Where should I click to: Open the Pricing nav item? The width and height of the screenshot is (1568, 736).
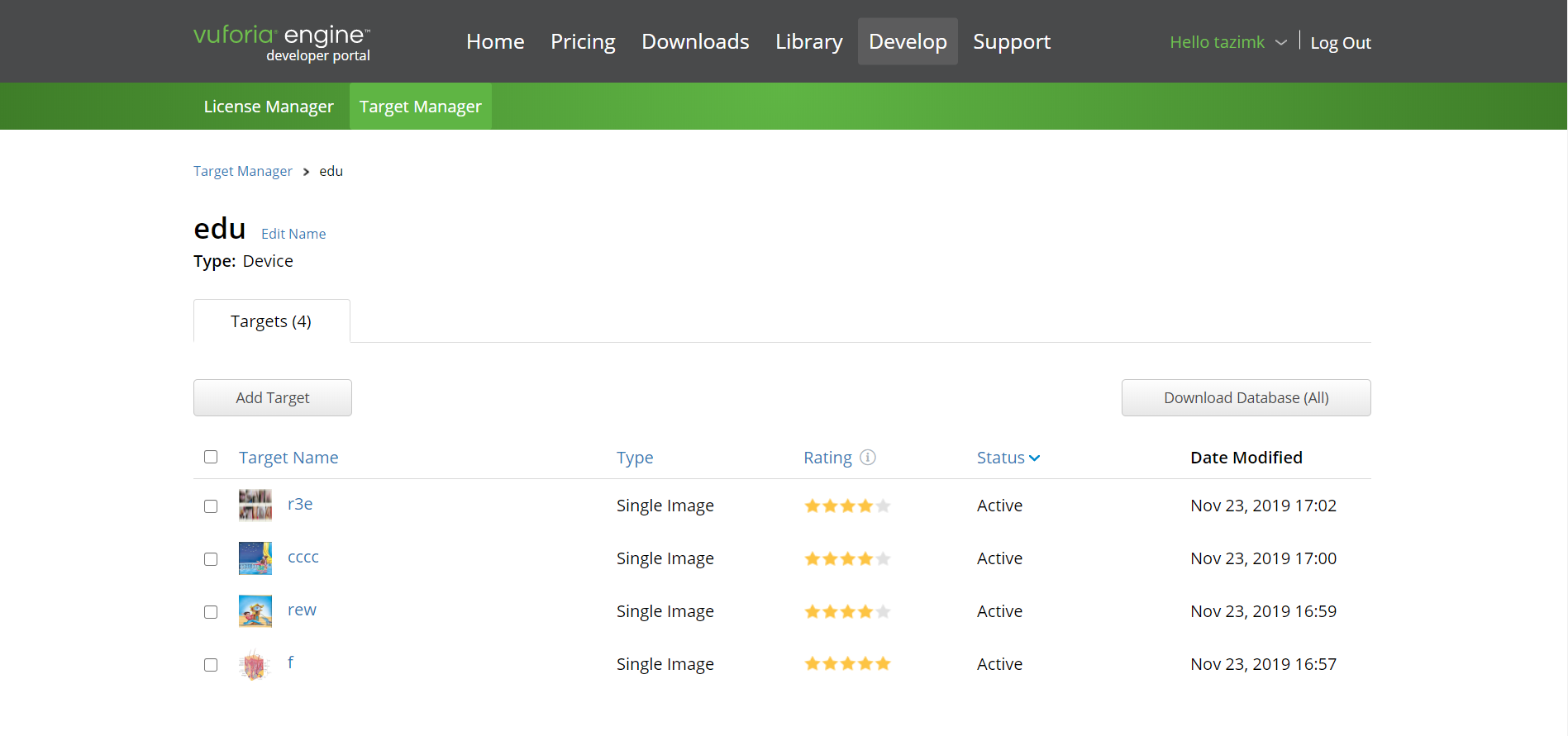[x=583, y=41]
